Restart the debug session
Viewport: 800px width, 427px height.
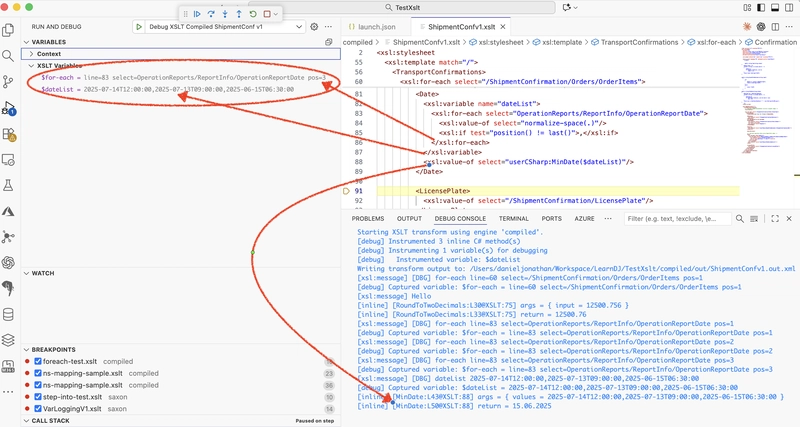(253, 14)
